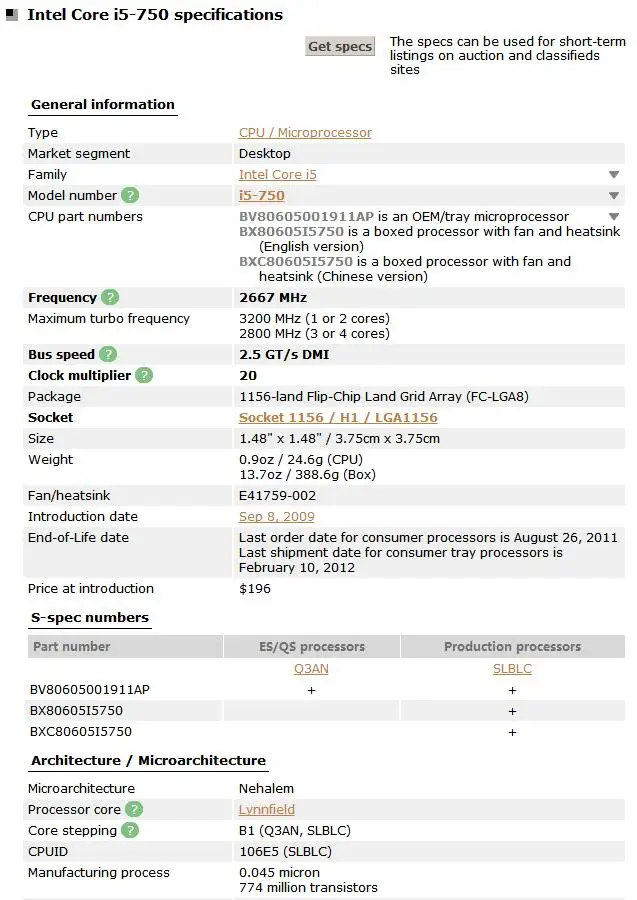Click help icon beside Frequency
The height and width of the screenshot is (900, 637).
[x=110, y=297]
